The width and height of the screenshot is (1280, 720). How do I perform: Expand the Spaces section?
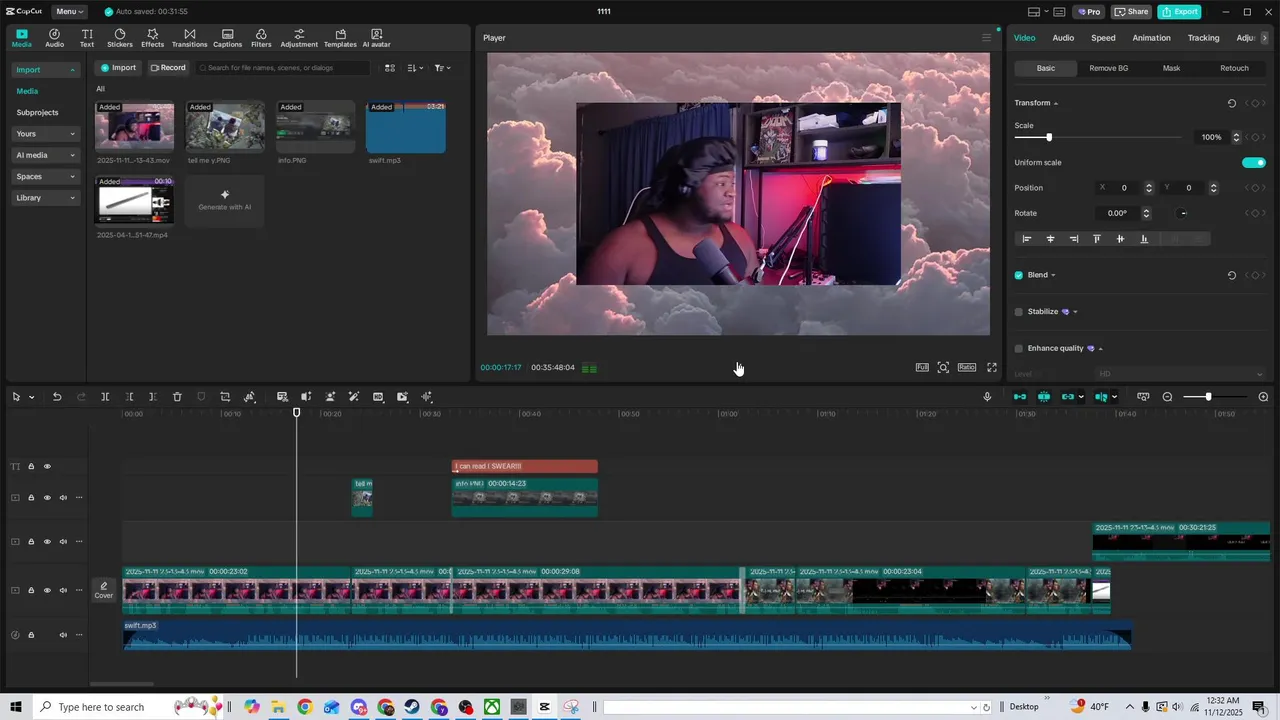coord(46,177)
